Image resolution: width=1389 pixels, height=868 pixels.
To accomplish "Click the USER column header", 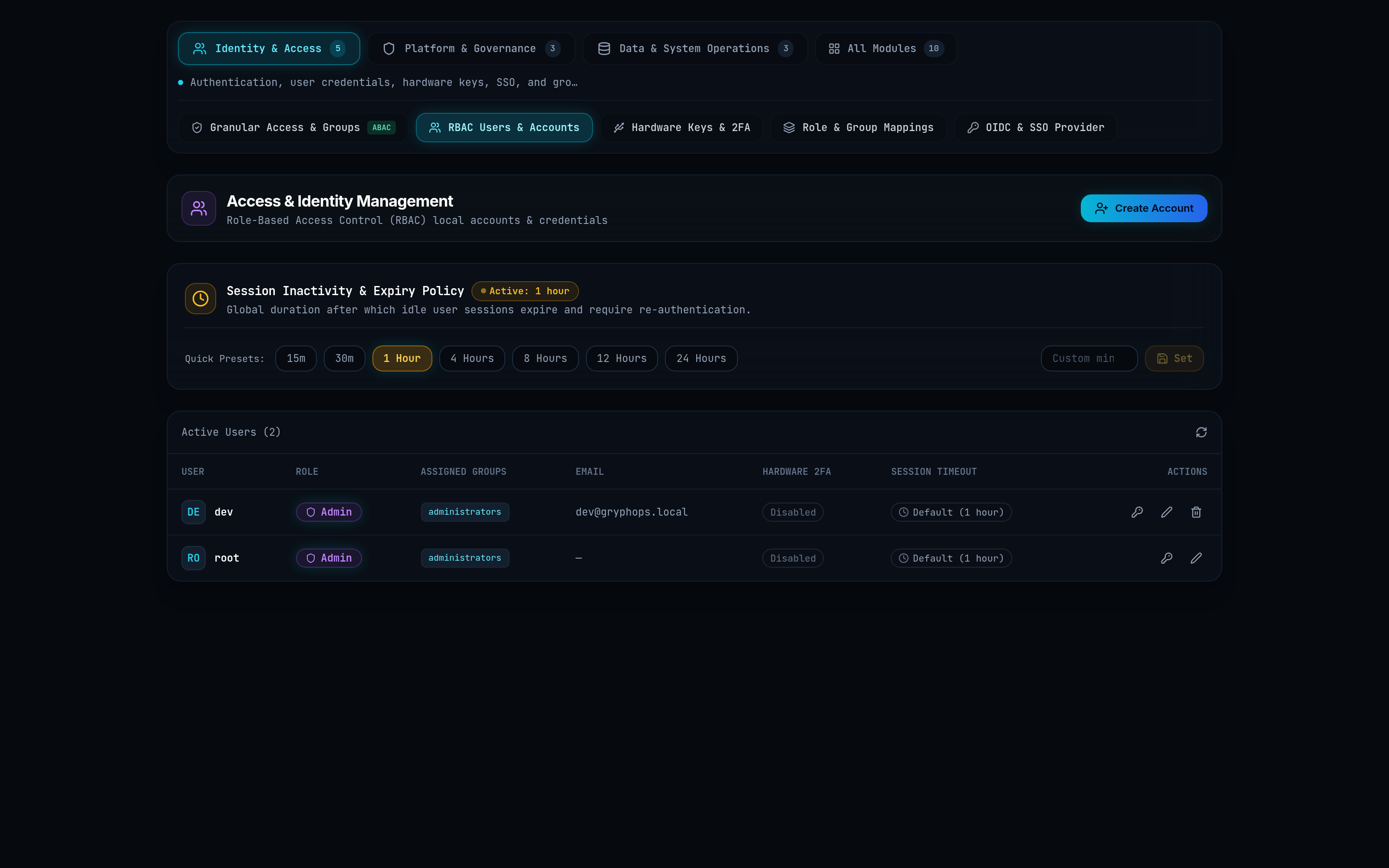I will (193, 471).
